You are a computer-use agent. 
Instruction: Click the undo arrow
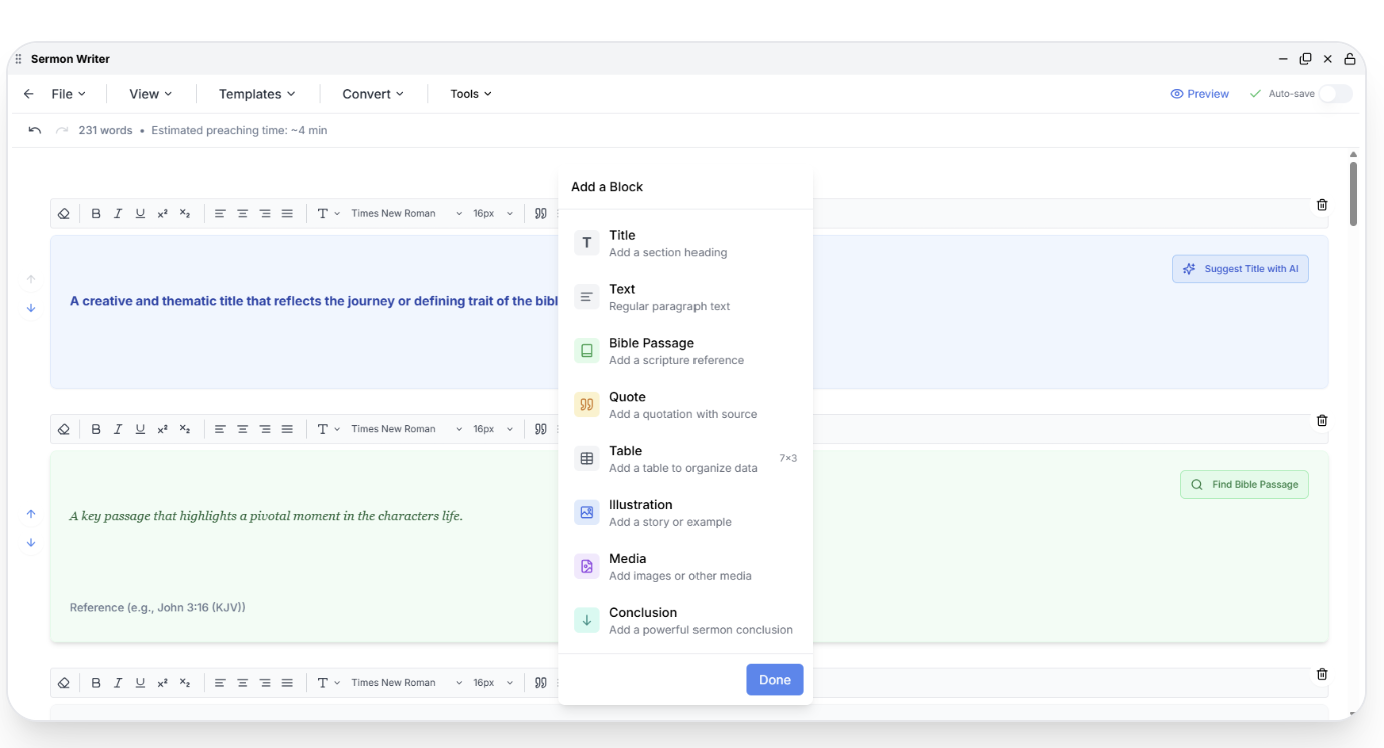pyautogui.click(x=35, y=129)
